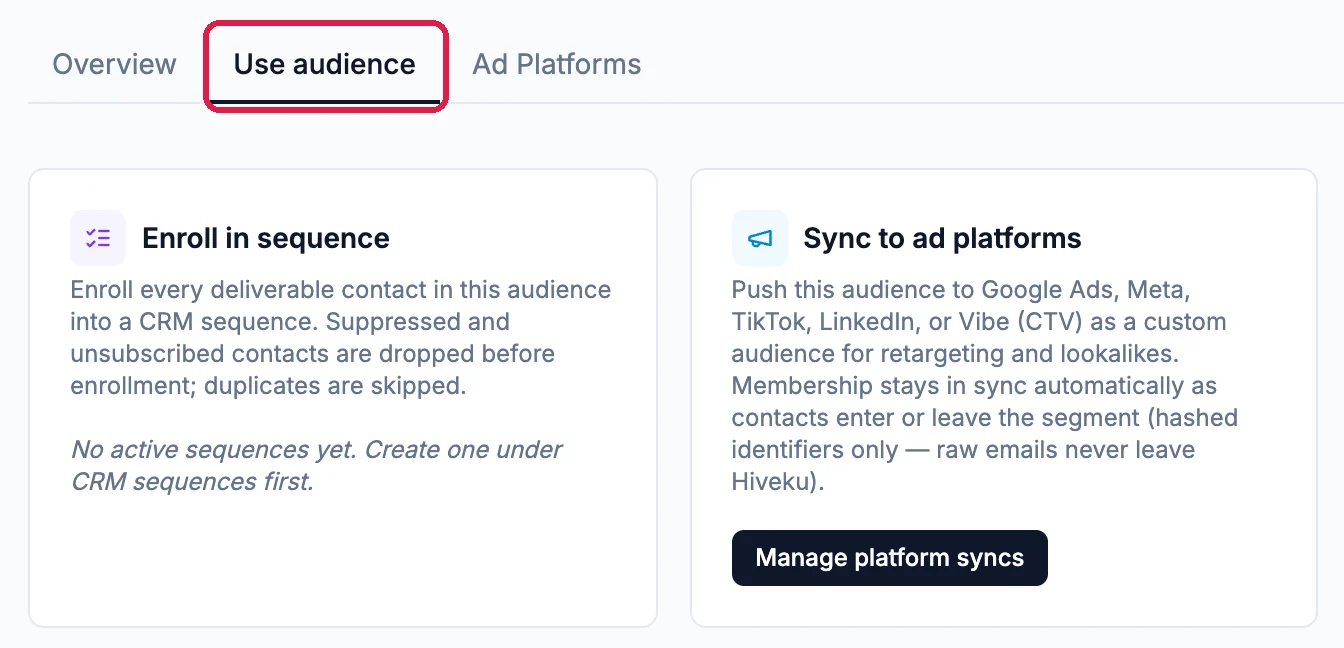Click the Sync to ad platforms heading
1344x648 pixels.
tap(942, 238)
